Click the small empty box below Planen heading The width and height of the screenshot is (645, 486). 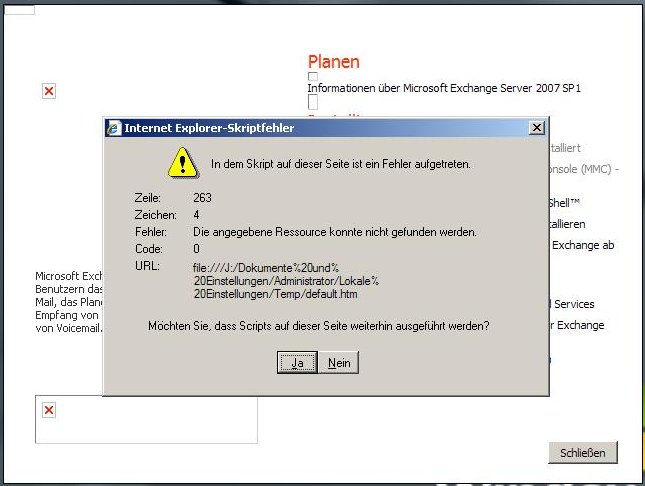click(313, 77)
